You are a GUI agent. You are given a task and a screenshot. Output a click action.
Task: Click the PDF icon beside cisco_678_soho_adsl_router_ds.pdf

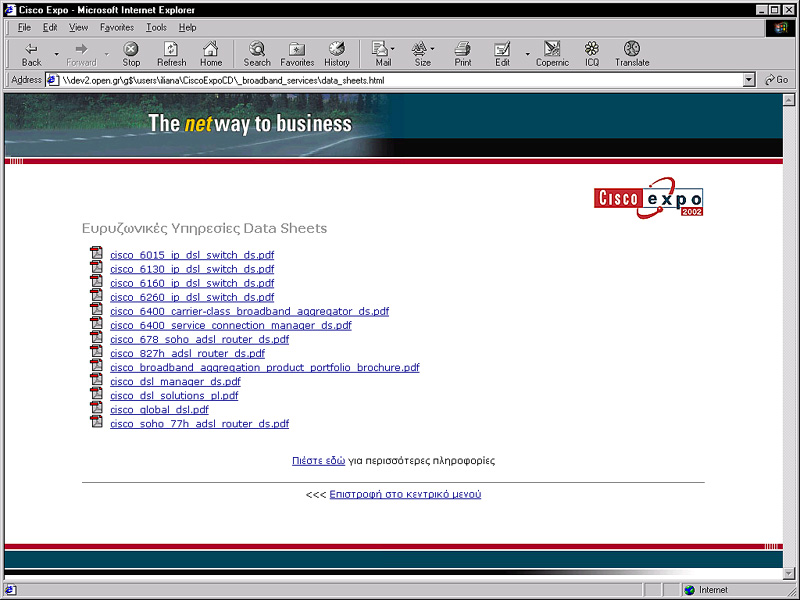coord(96,337)
